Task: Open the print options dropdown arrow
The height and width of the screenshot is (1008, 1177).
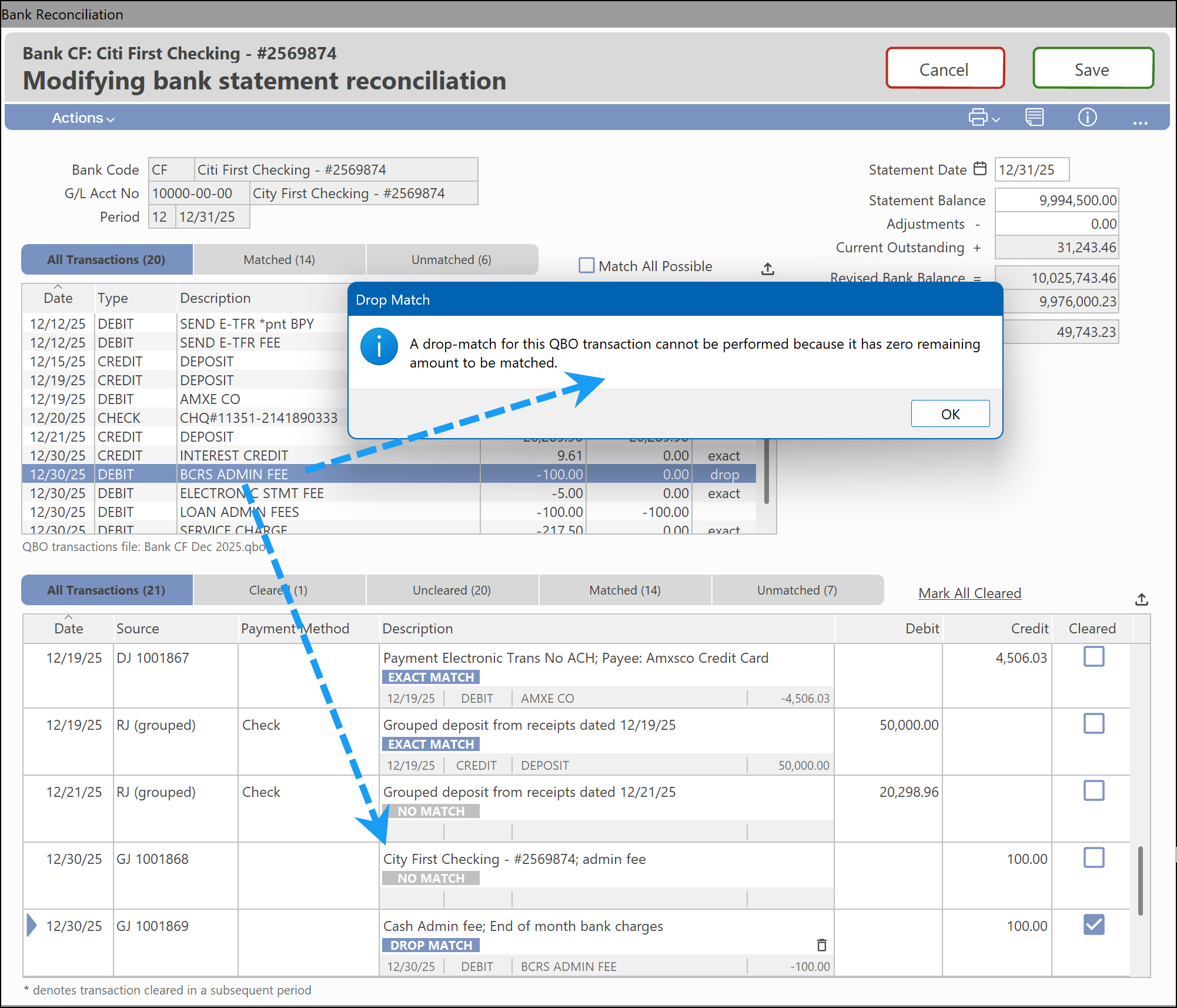Action: [996, 119]
